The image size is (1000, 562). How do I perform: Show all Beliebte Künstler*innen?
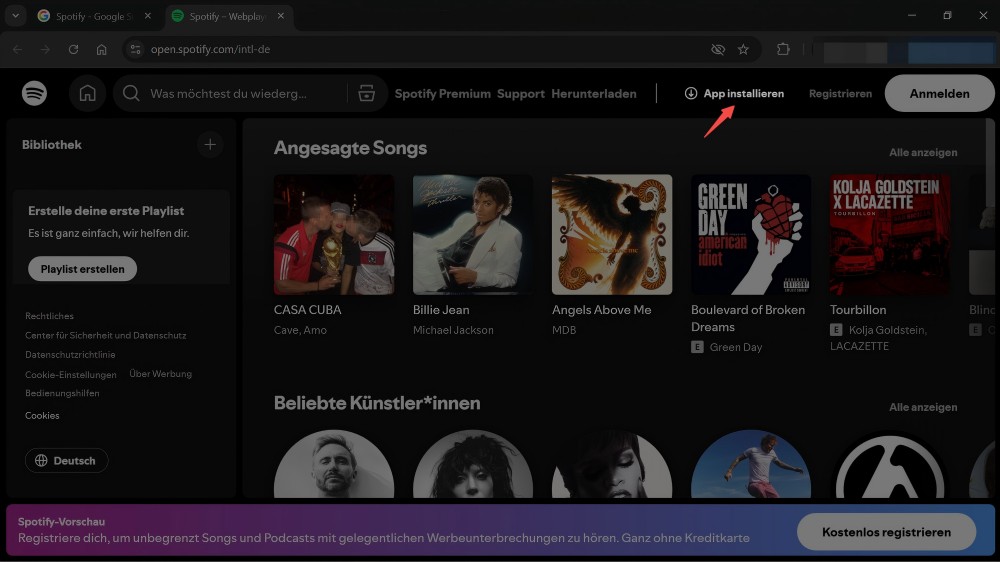pyautogui.click(x=923, y=407)
